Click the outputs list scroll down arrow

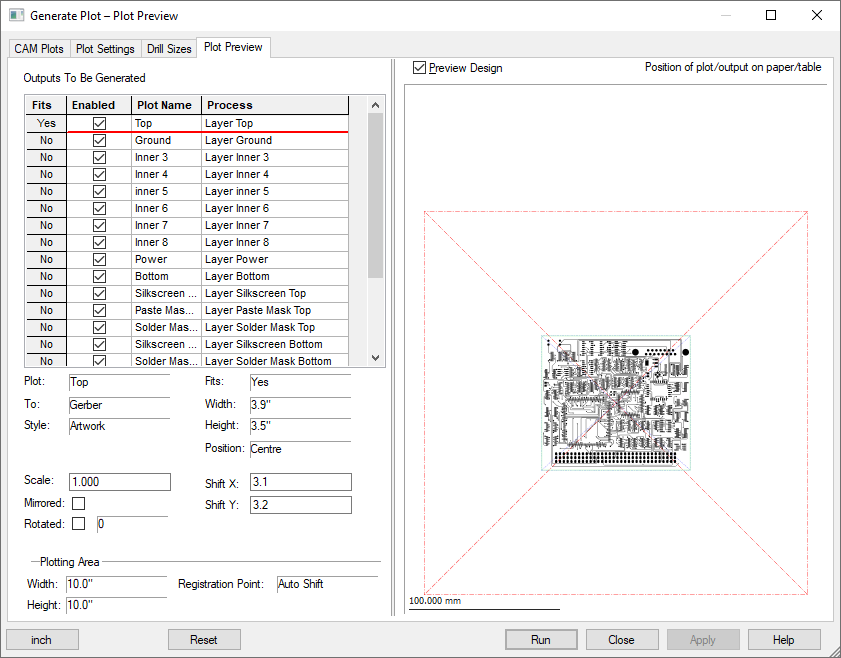point(376,358)
